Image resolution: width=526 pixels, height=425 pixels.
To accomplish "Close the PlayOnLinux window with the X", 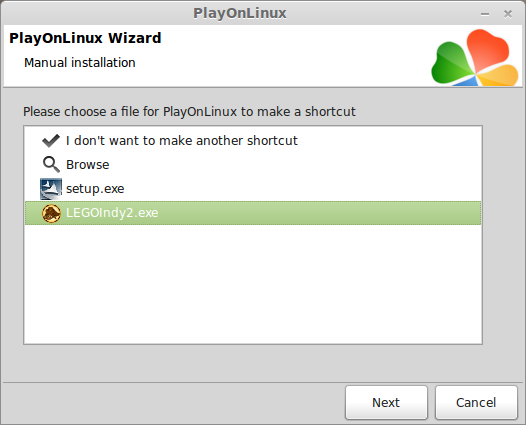I will pyautogui.click(x=508, y=14).
